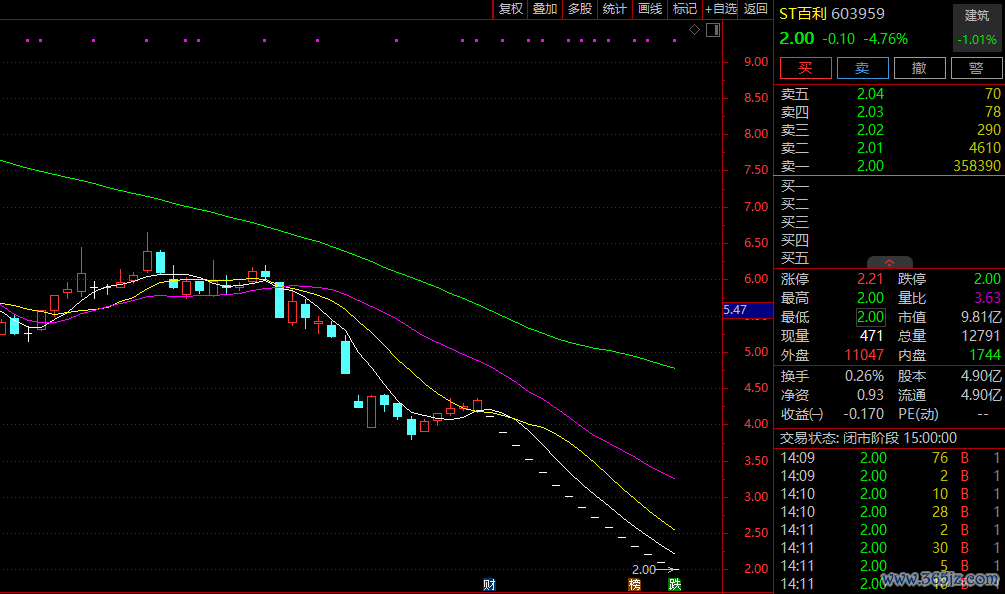Click the 收益(-) value -0.170
Image resolution: width=1005 pixels, height=594 pixels.
[x=863, y=414]
